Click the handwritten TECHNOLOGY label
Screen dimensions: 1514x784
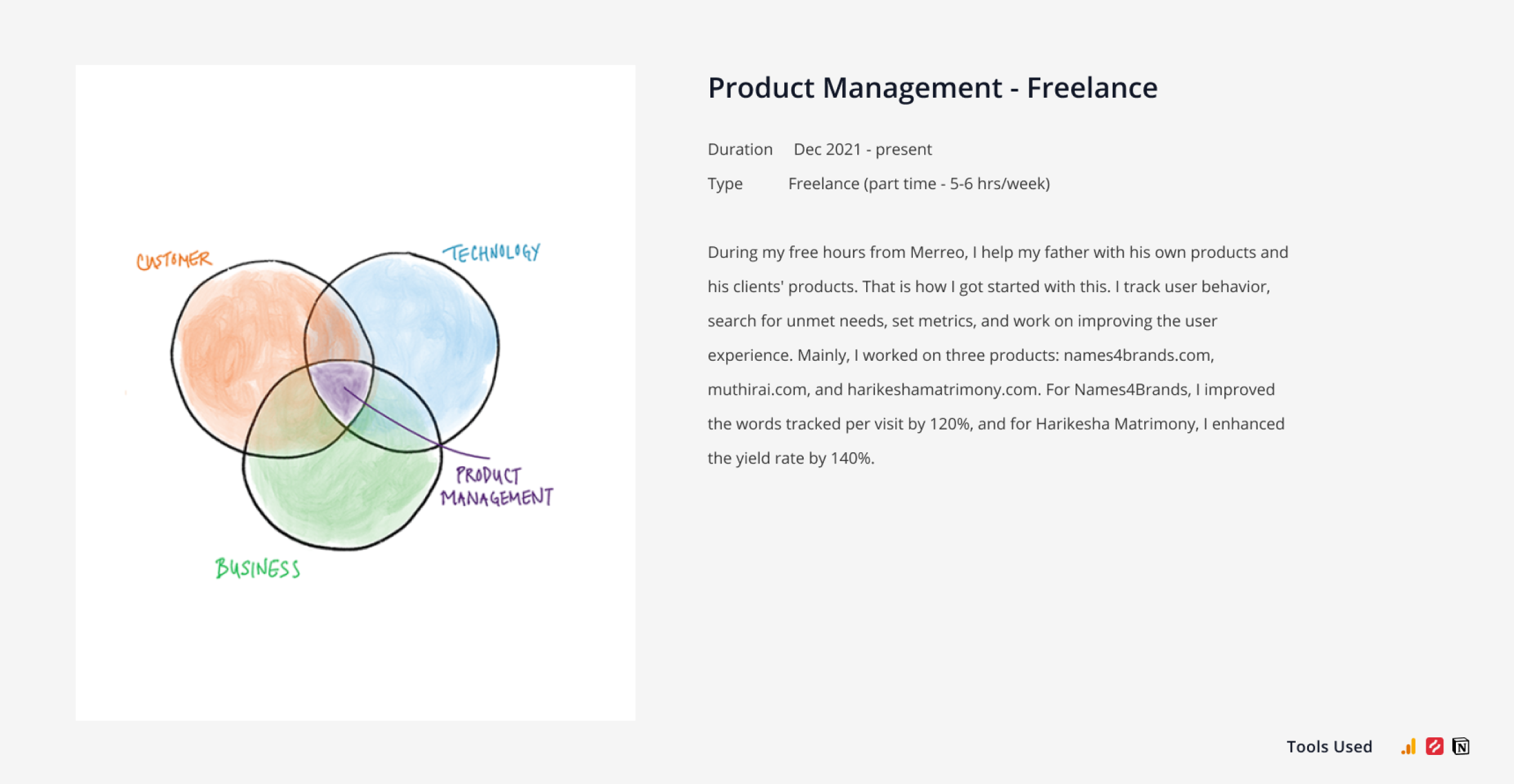(492, 253)
